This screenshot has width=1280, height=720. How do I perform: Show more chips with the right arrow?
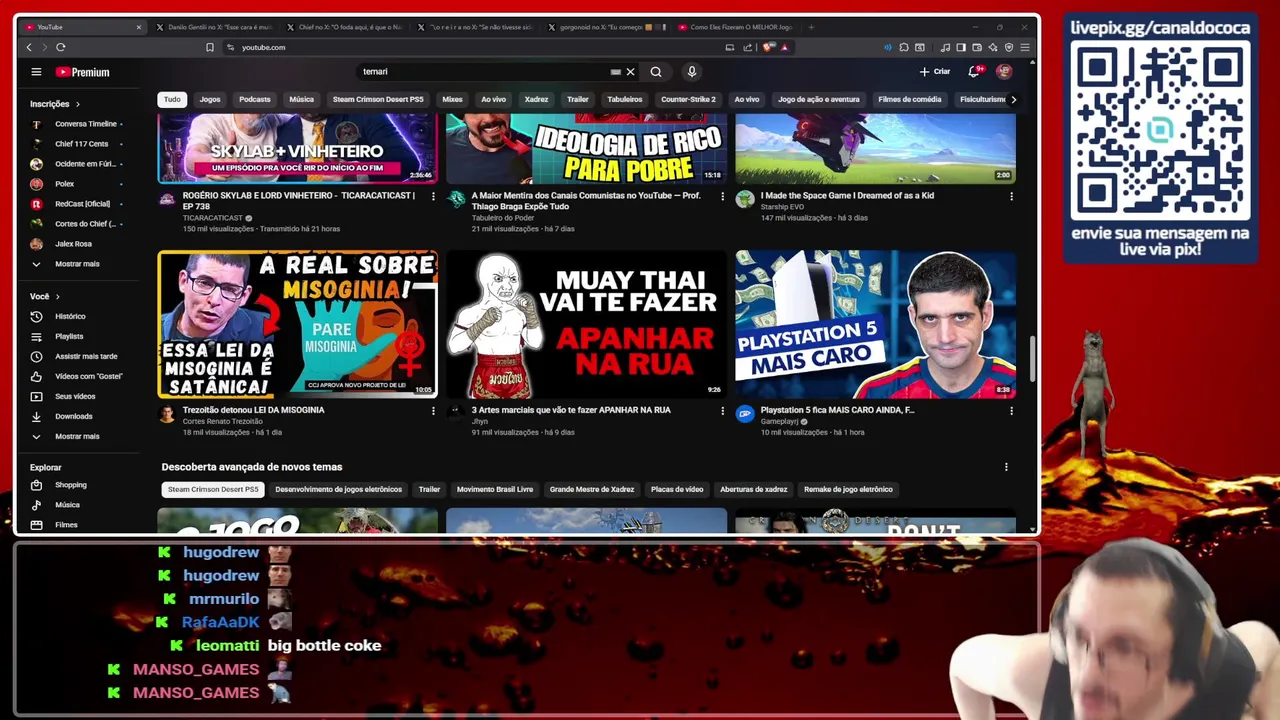coord(1013,99)
